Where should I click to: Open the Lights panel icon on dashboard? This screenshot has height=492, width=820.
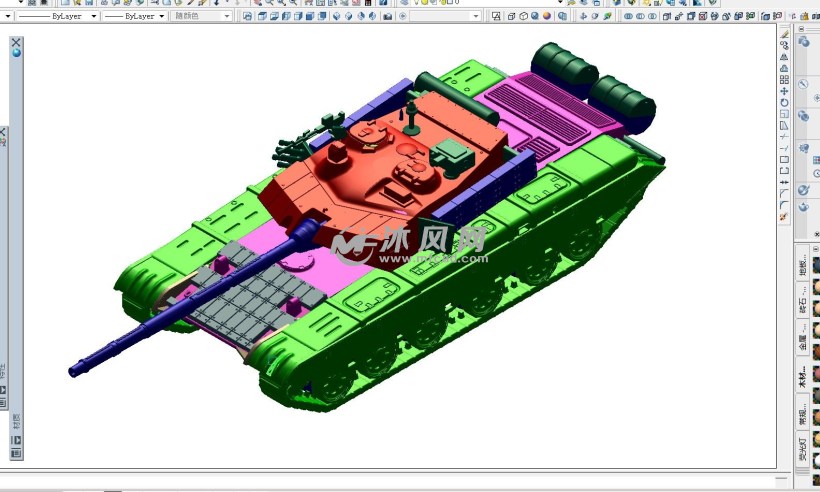pyautogui.click(x=804, y=147)
